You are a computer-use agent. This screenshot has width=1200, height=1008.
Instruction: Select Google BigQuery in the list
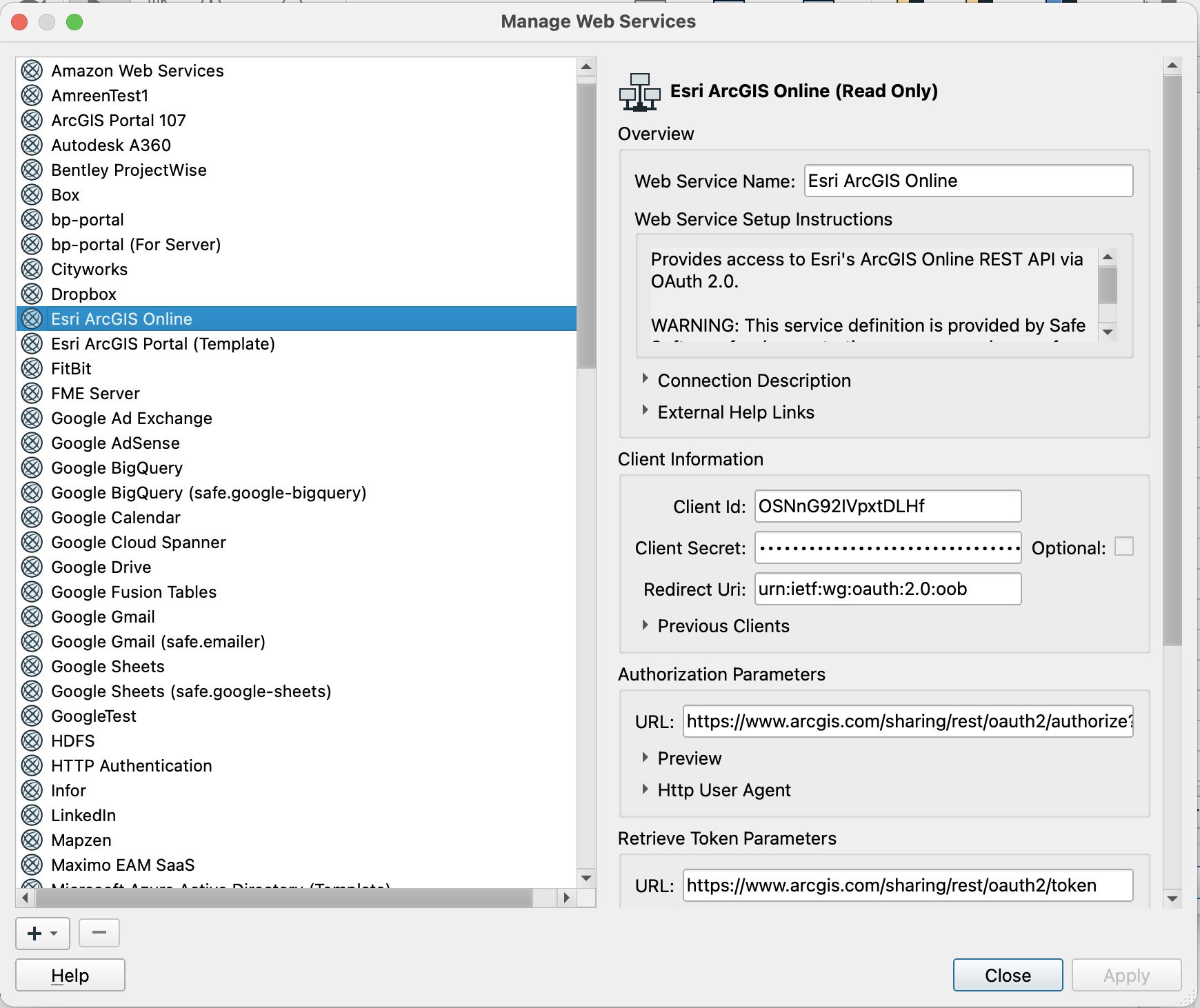[x=297, y=467]
